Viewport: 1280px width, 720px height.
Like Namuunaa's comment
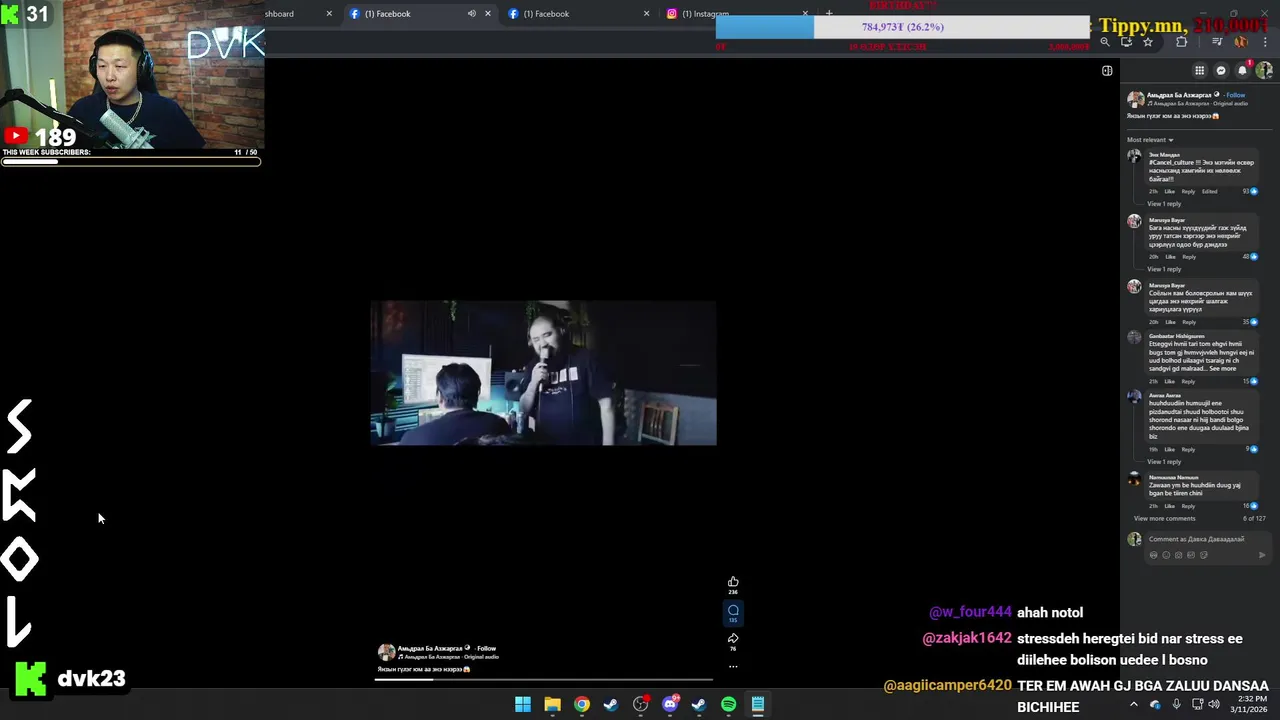[1169, 506]
